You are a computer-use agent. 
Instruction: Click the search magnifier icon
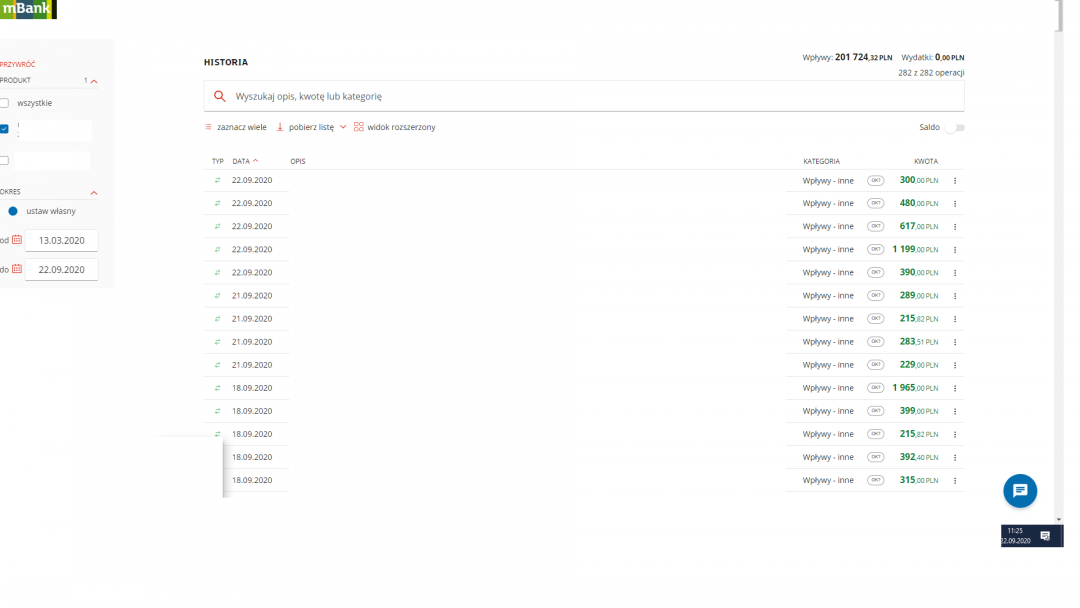pos(220,97)
